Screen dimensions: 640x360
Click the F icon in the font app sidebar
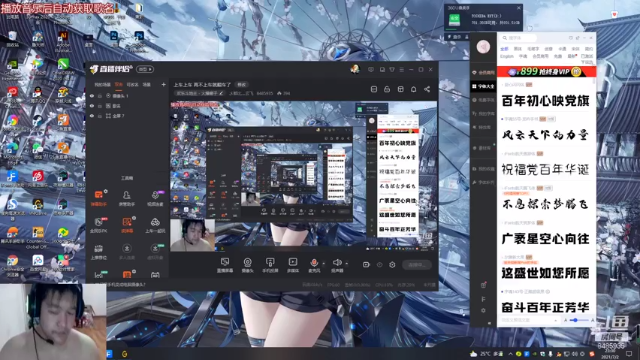click(483, 299)
